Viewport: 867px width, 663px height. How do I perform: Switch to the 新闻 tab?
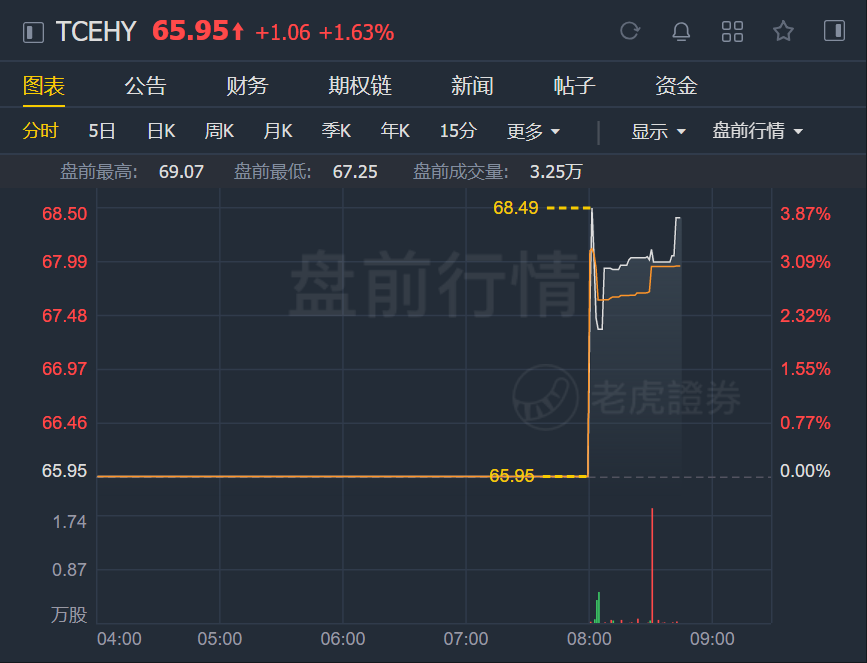click(472, 86)
